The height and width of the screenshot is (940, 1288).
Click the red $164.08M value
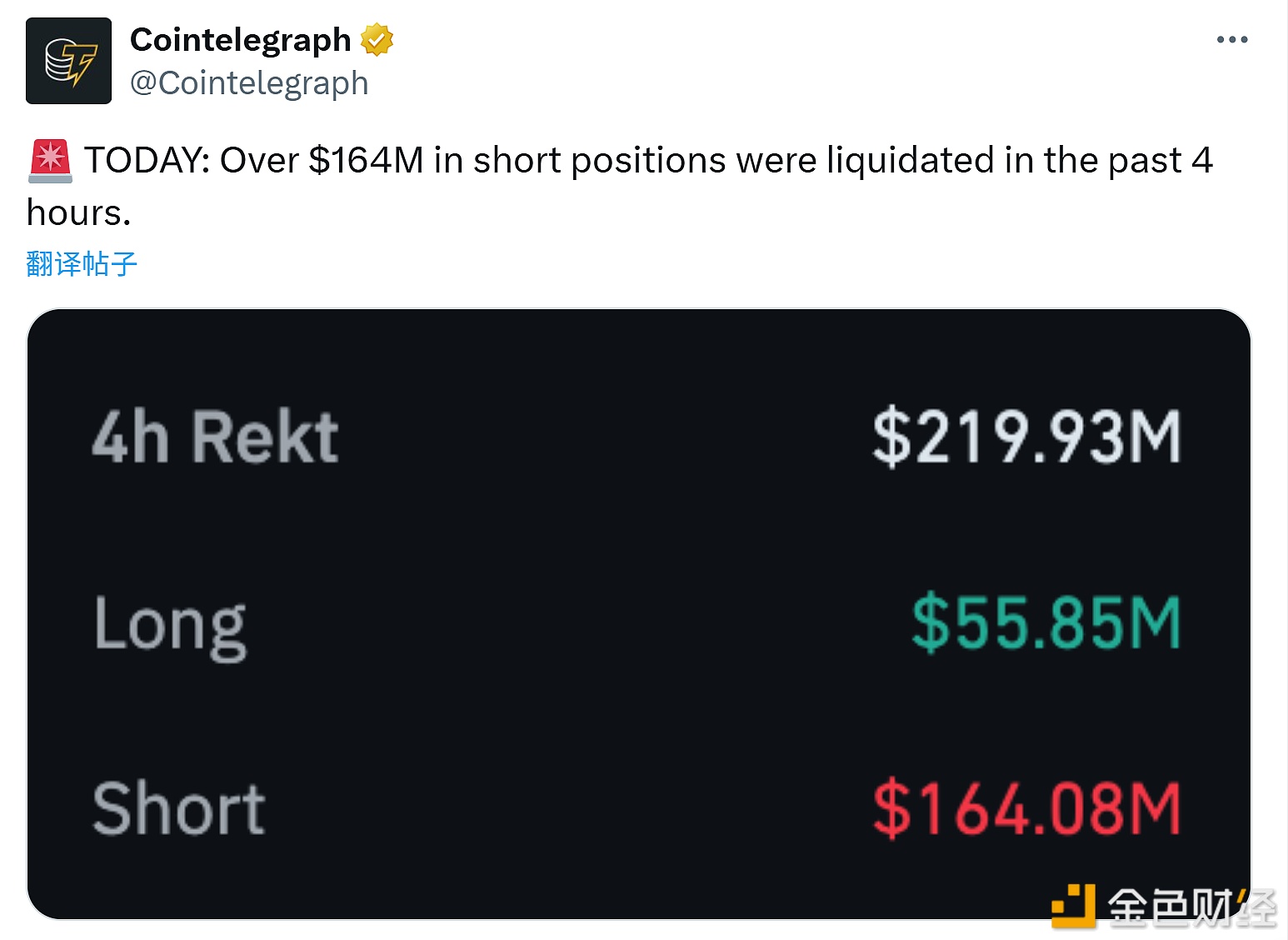(1026, 808)
